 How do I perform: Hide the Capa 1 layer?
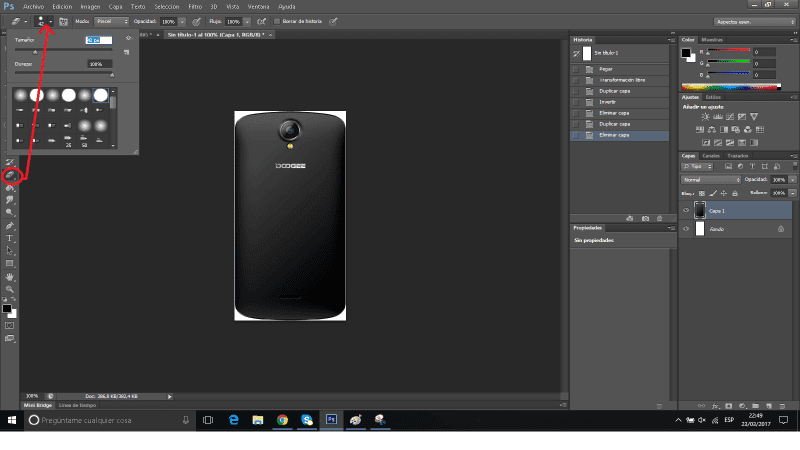[x=686, y=210]
